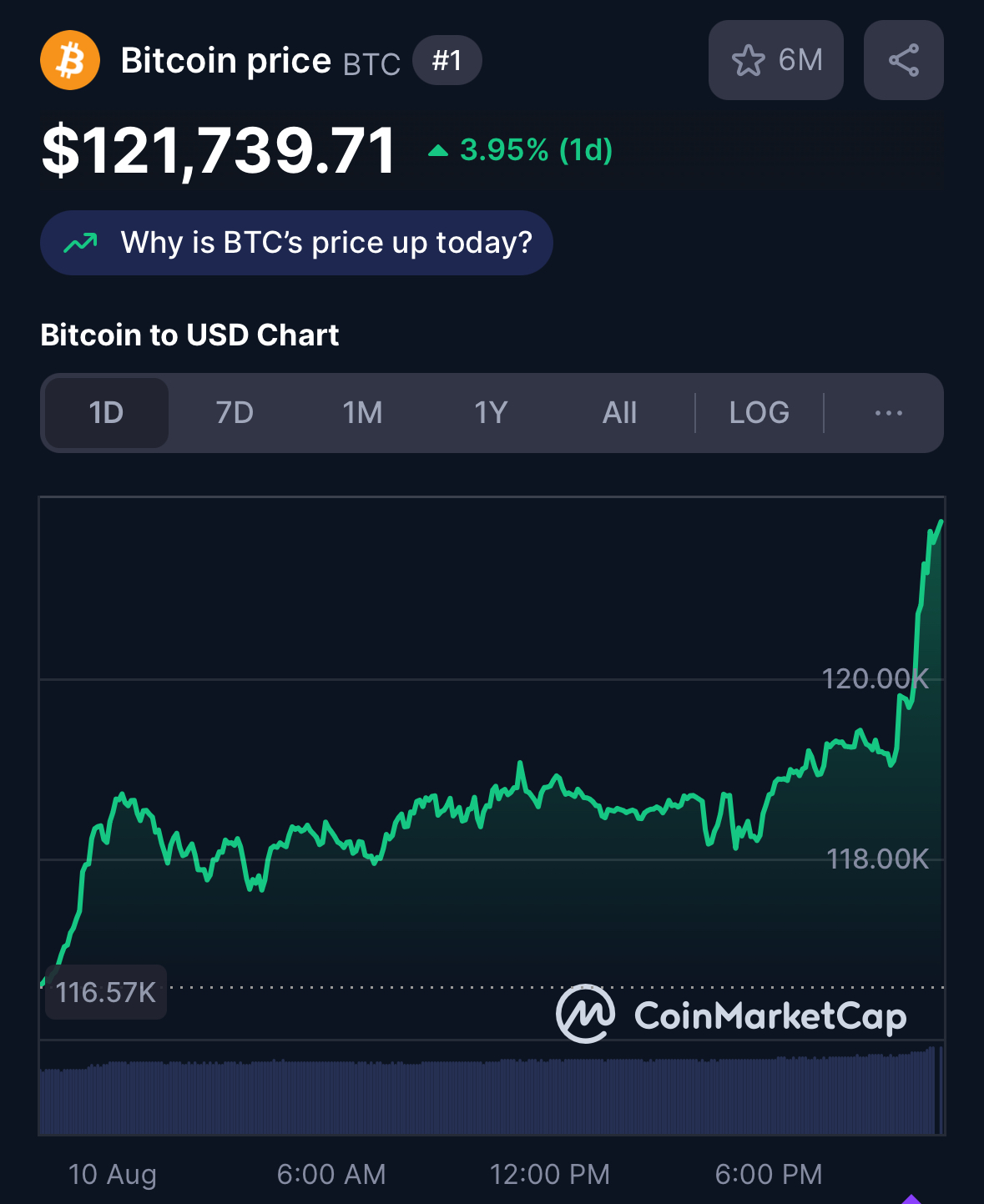984x1204 pixels.
Task: Click the green up-triangle price change indicator
Action: tap(438, 151)
